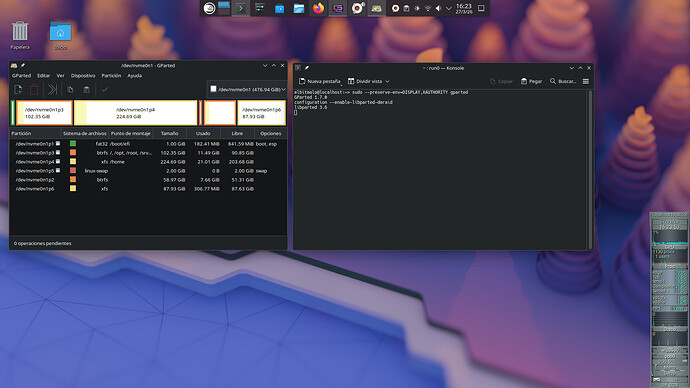Viewport: 690px width, 388px height.
Task: Open the device selector /dev/nvme0n1 dropdown
Action: click(246, 89)
